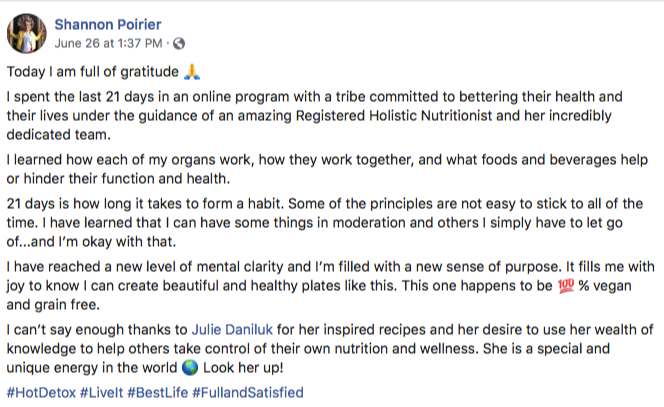This screenshot has width=664, height=407.
Task: Click the public globe privacy icon
Action: [x=179, y=43]
